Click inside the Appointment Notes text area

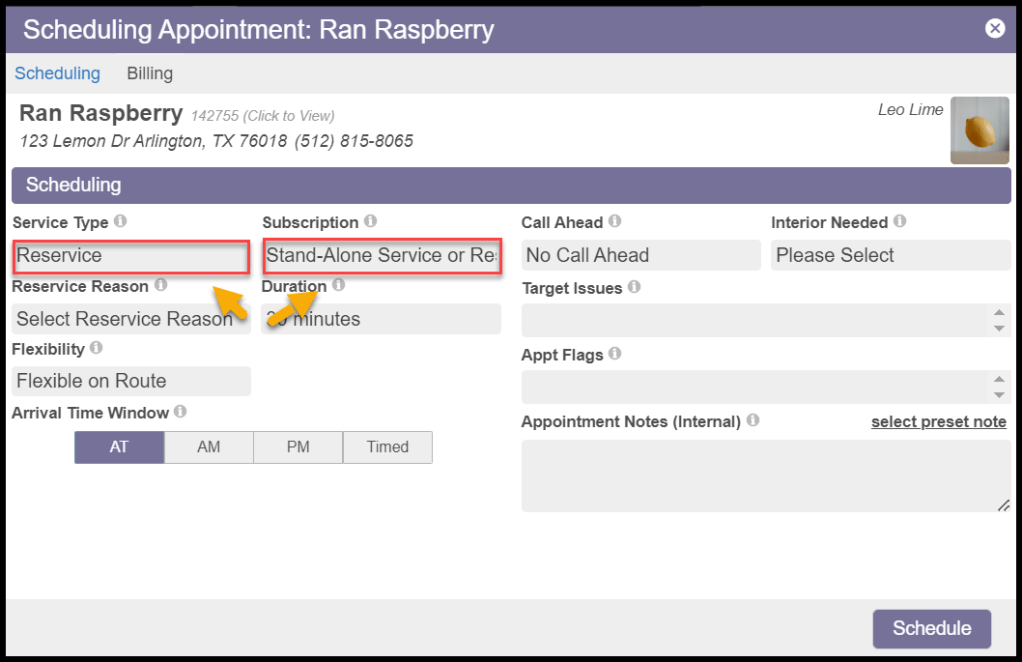765,476
